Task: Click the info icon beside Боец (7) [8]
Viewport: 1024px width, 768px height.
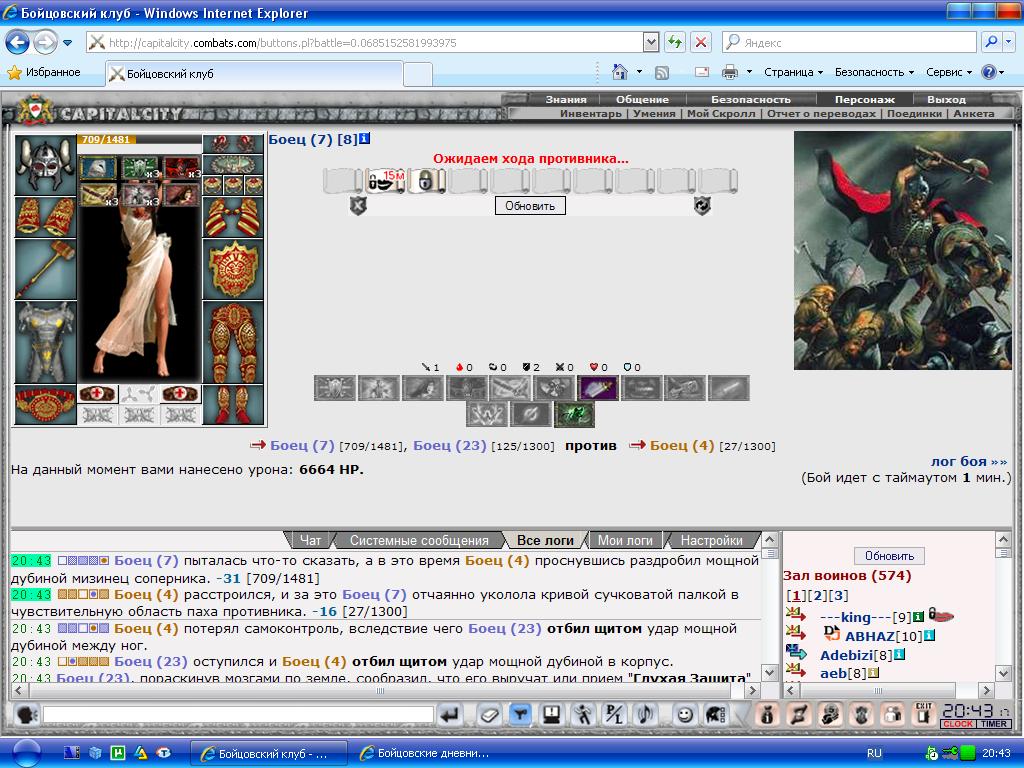Action: (364, 138)
